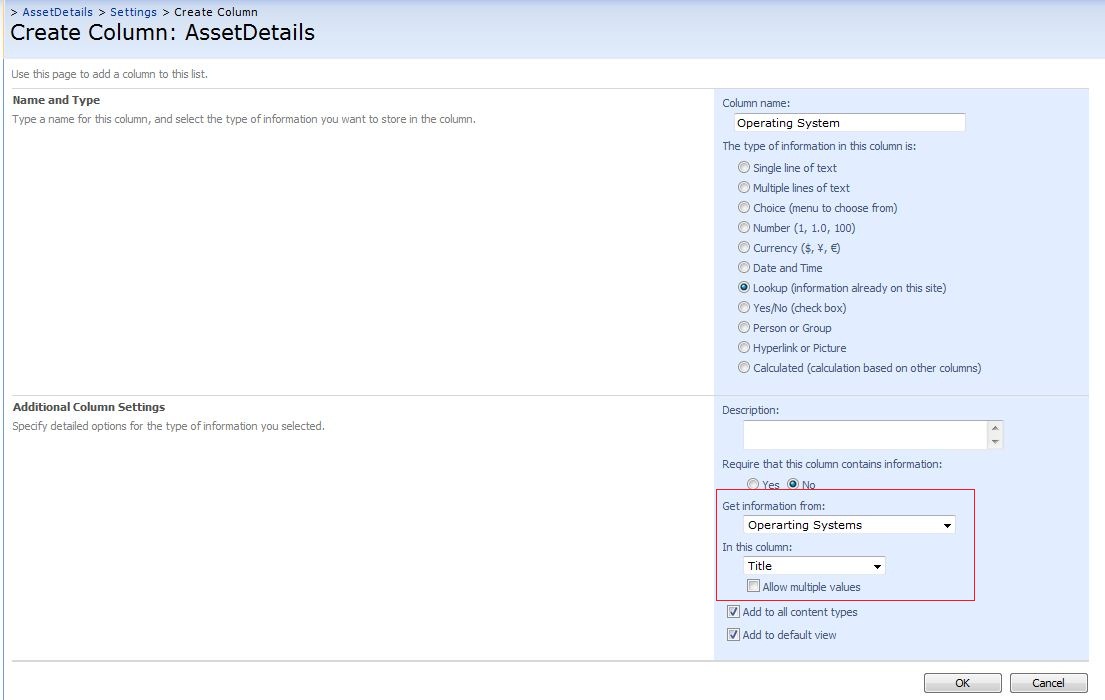Click the OK button to create column
Viewport: 1105px width, 700px height.
click(x=963, y=683)
